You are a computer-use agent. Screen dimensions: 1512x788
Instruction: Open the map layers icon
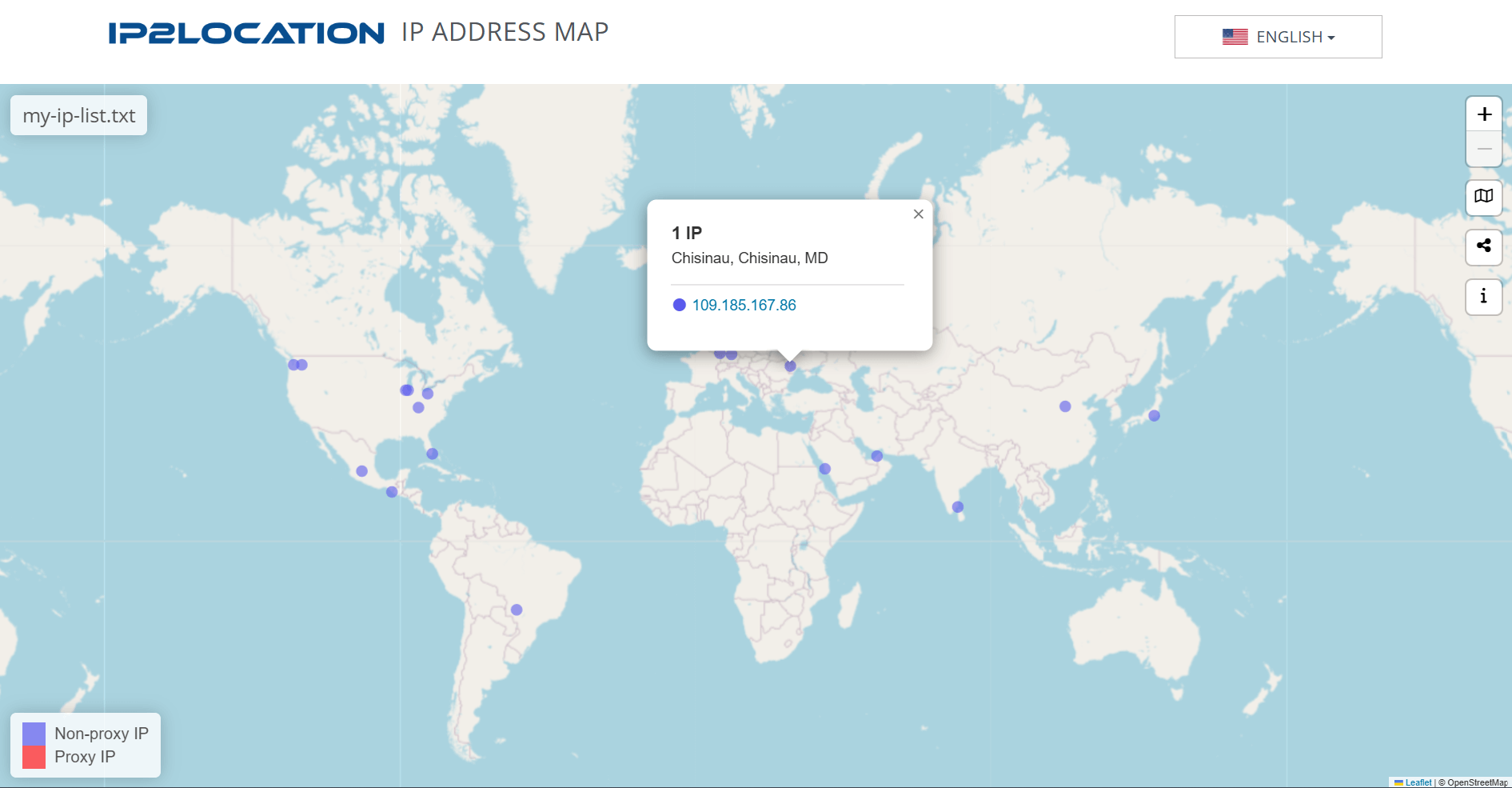coord(1484,197)
